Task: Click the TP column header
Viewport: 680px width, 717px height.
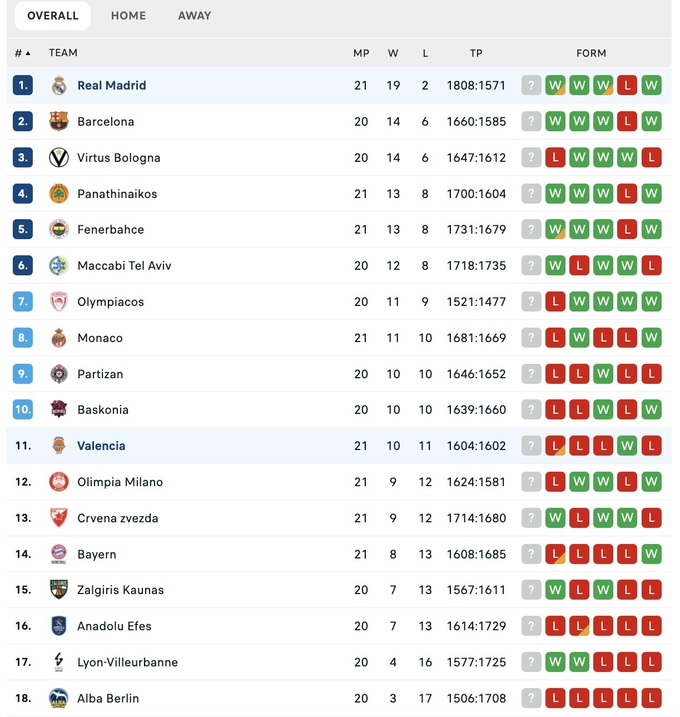Action: [476, 53]
